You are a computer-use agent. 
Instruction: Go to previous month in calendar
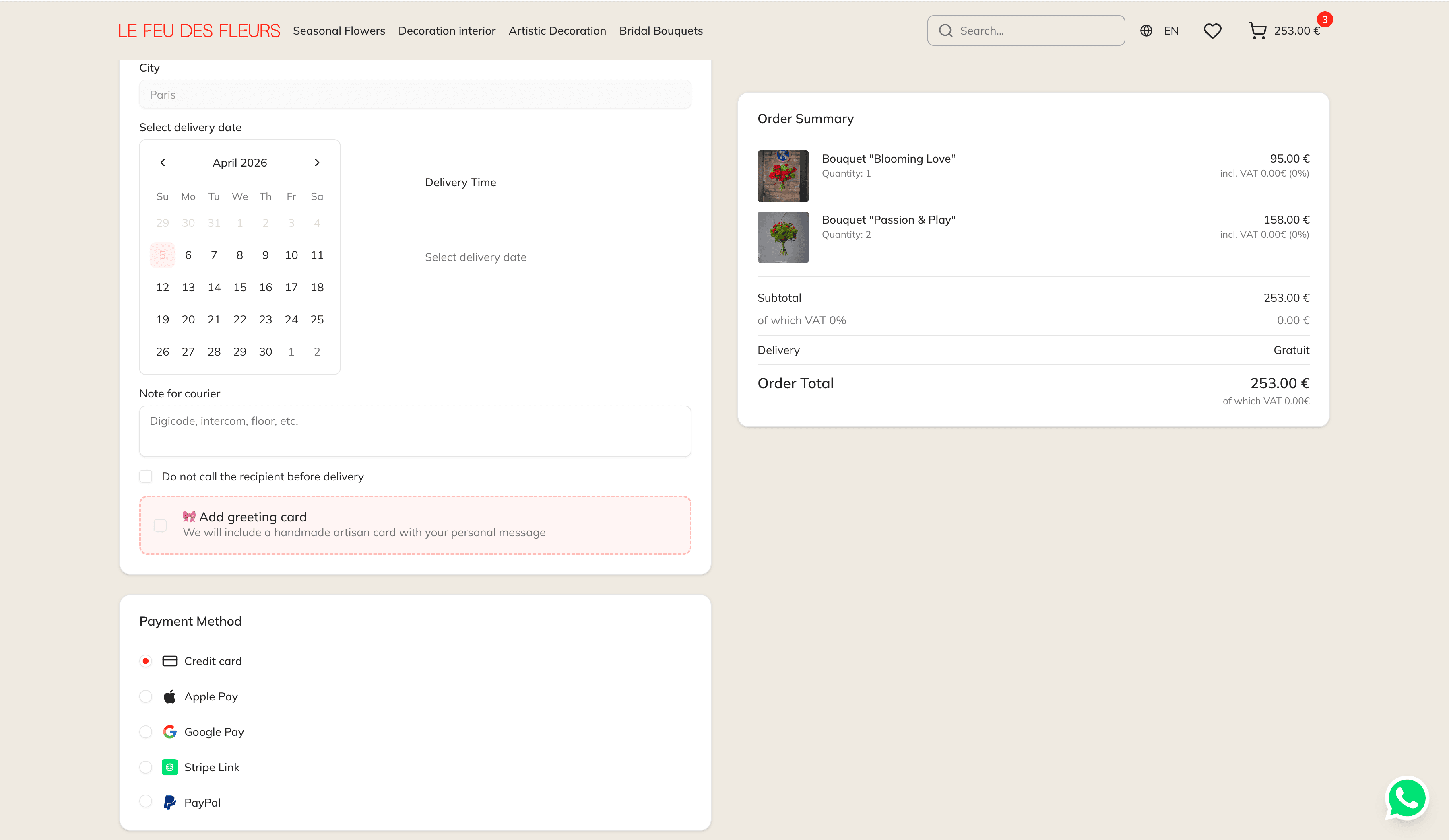tap(163, 163)
